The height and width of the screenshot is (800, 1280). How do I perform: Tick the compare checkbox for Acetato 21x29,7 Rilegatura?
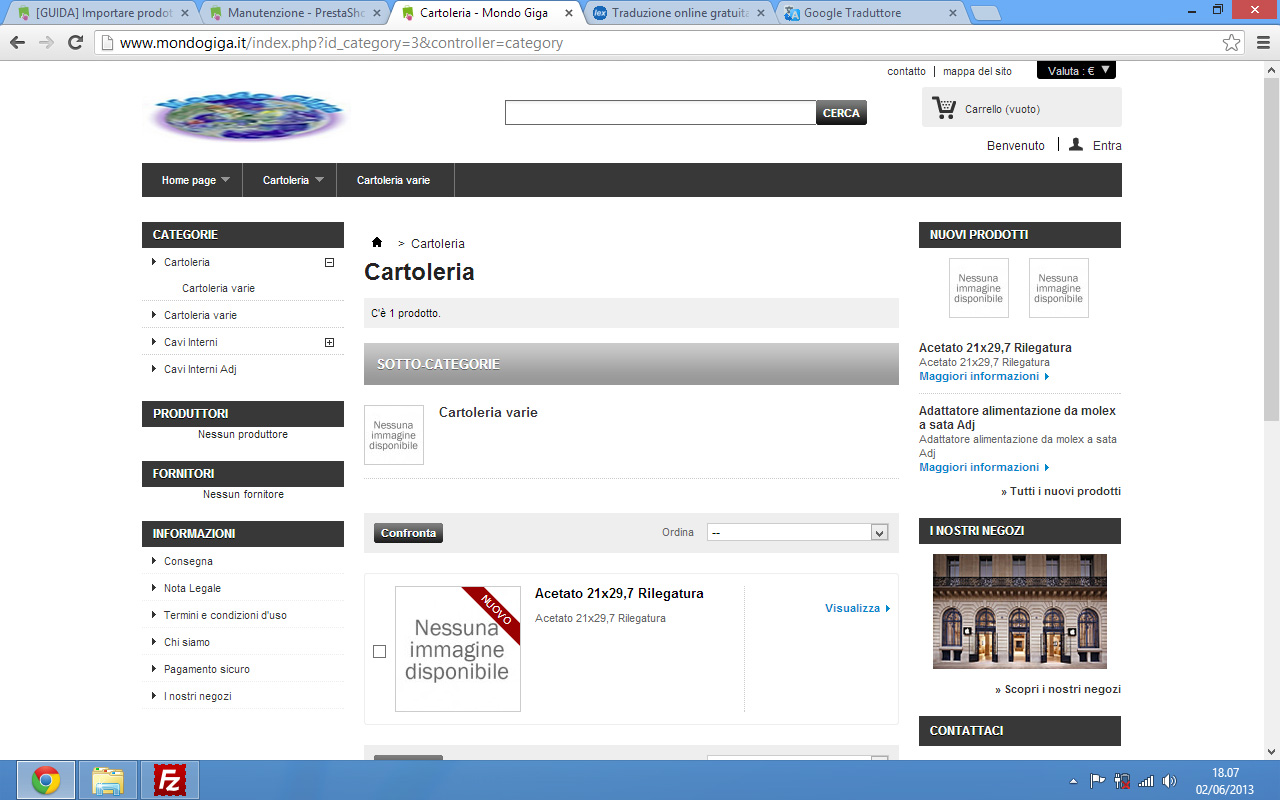pos(379,651)
